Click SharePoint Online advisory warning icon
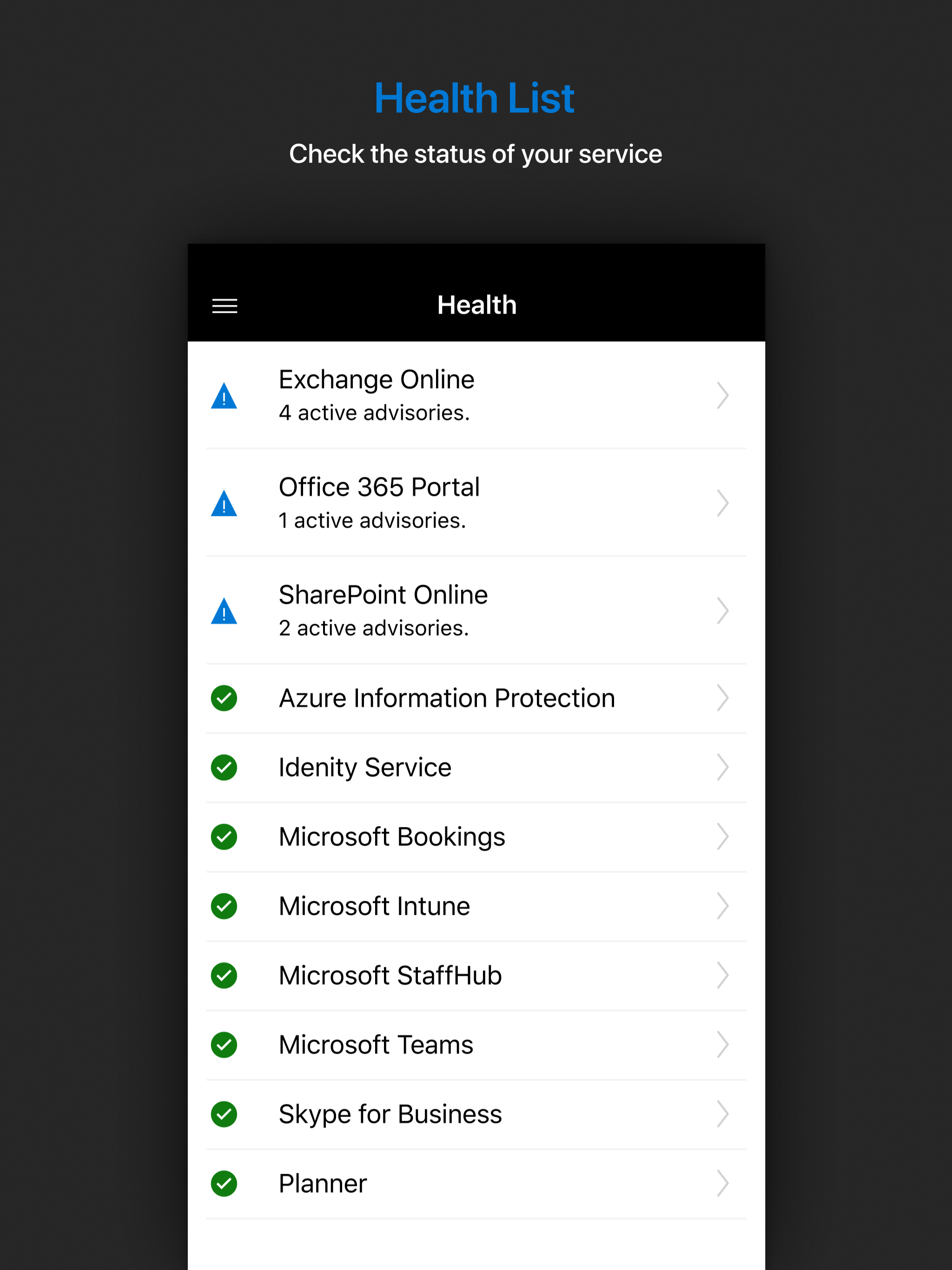Viewport: 952px width, 1270px height. click(x=224, y=611)
